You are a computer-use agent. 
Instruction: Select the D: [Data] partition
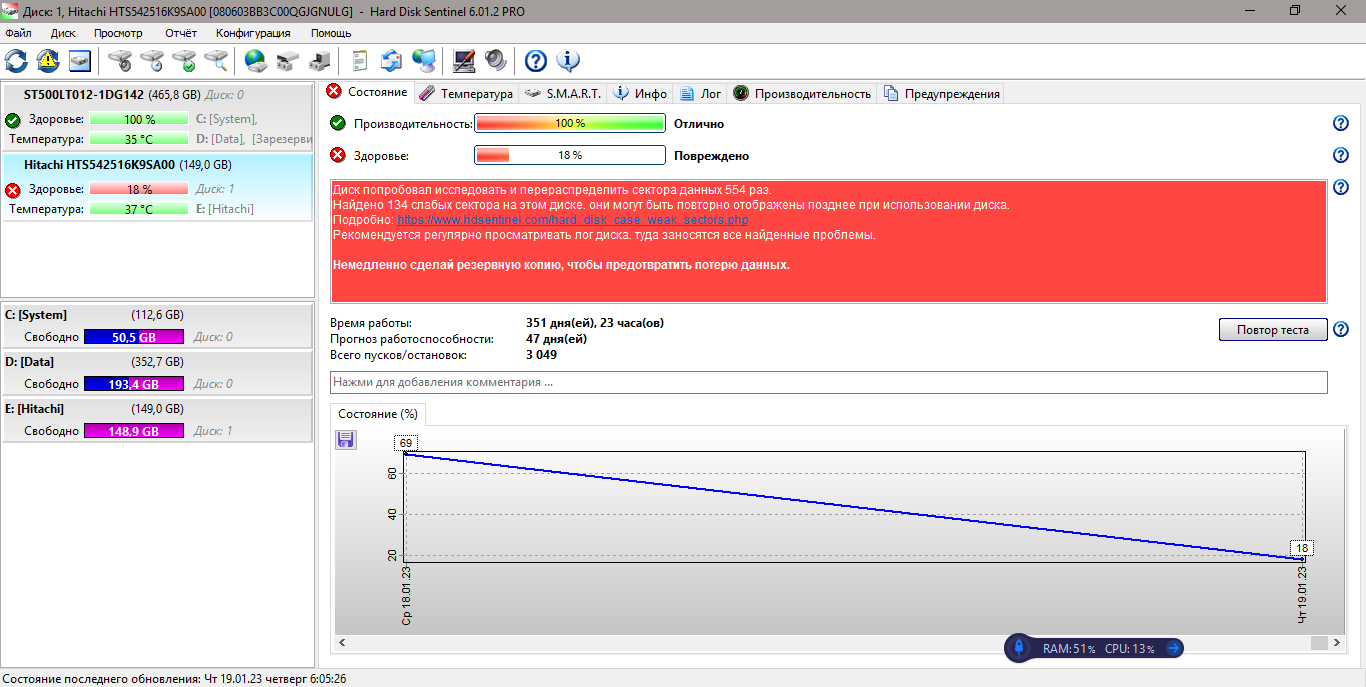click(x=158, y=372)
